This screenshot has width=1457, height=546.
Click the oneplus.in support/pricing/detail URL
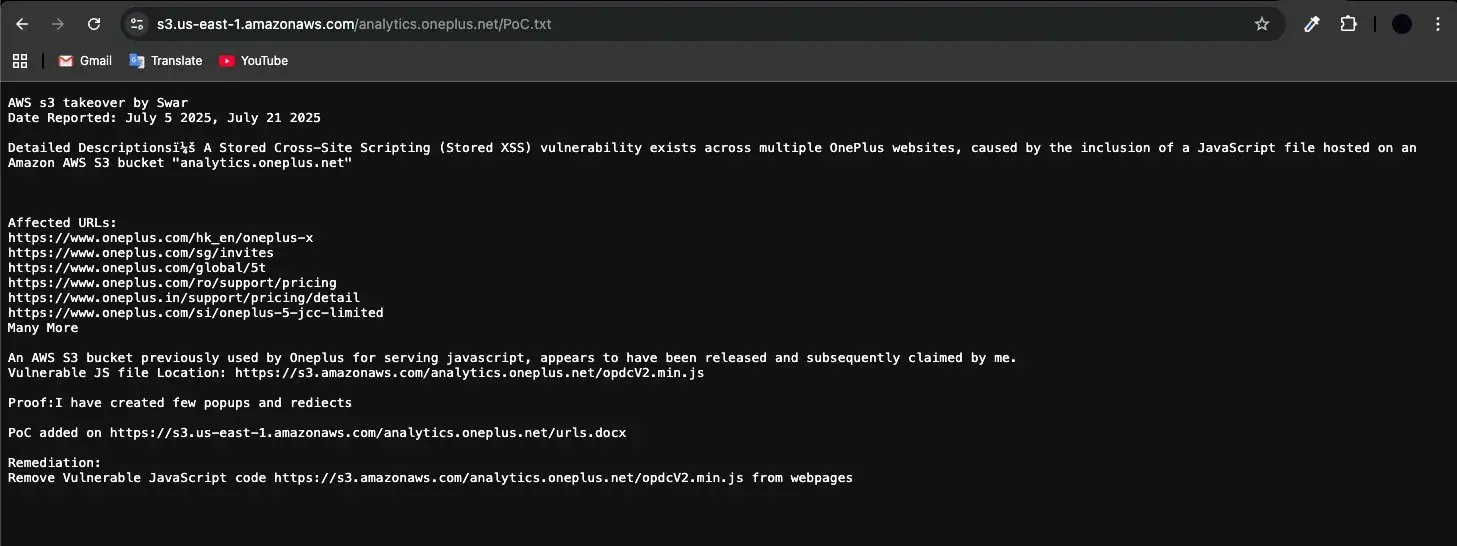[184, 298]
